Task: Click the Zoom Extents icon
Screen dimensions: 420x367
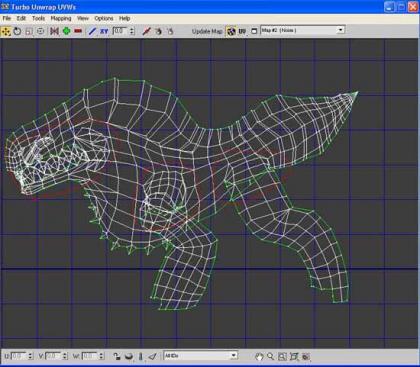Action: pyautogui.click(x=294, y=357)
